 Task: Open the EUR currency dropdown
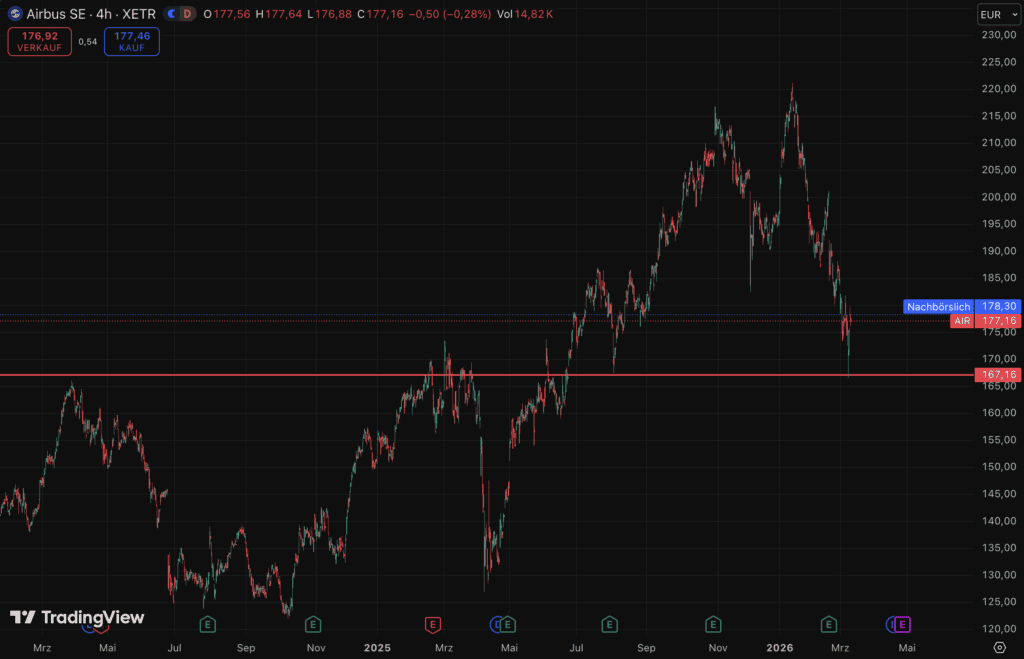coord(998,14)
